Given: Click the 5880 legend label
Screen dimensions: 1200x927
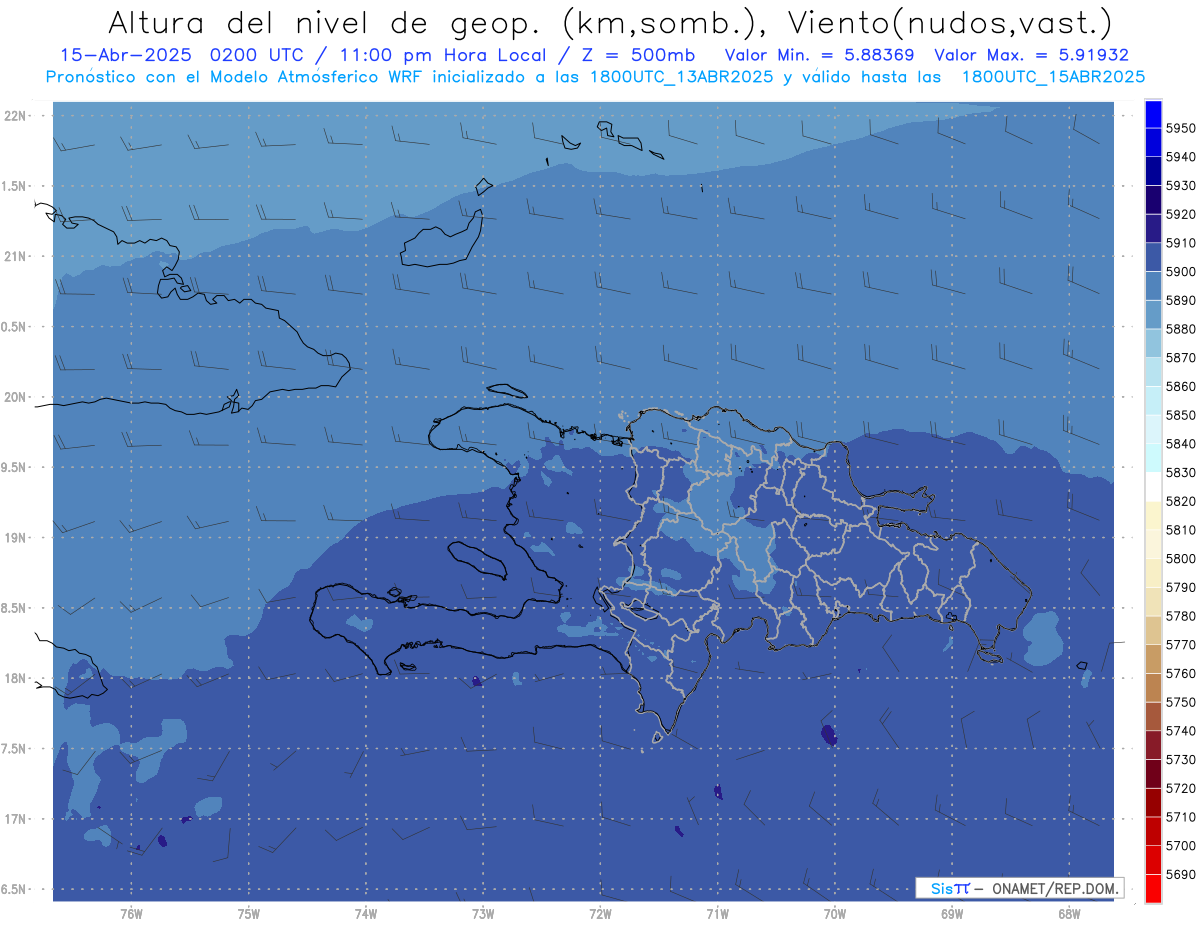Looking at the screenshot, I should pos(1181,329).
